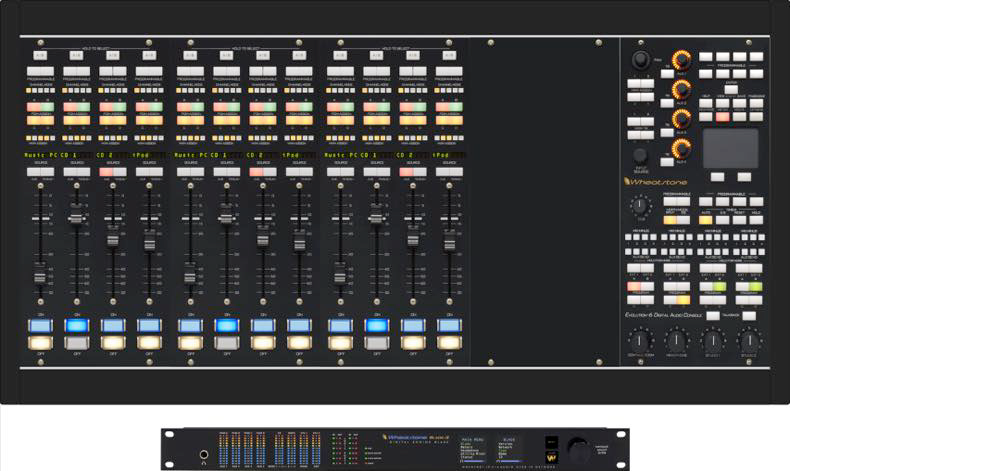1000x471 pixels.
Task: Click the large rotary encoder on the rack blade
Action: click(577, 449)
